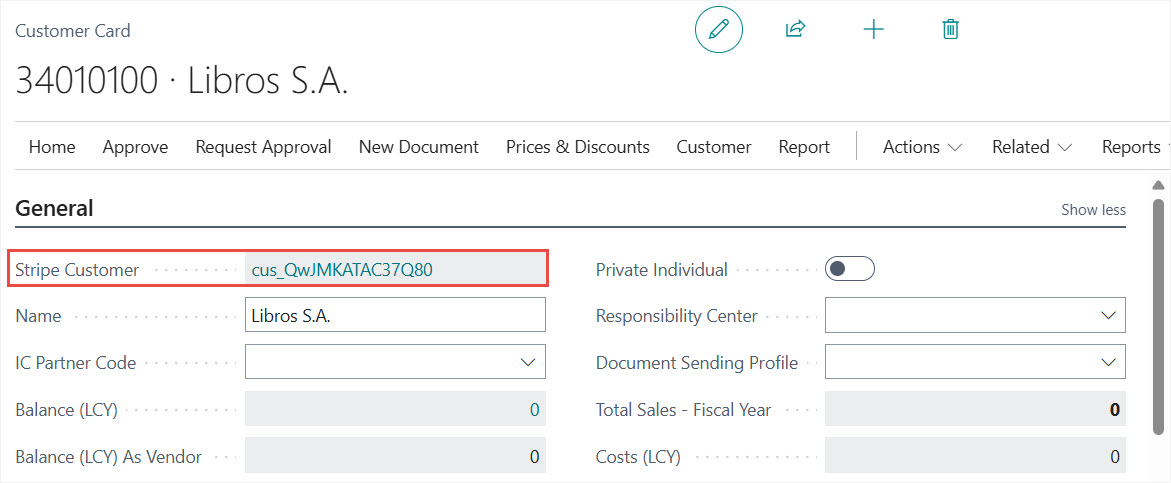The width and height of the screenshot is (1171, 483).
Task: Expand the Actions menu
Action: click(x=922, y=147)
